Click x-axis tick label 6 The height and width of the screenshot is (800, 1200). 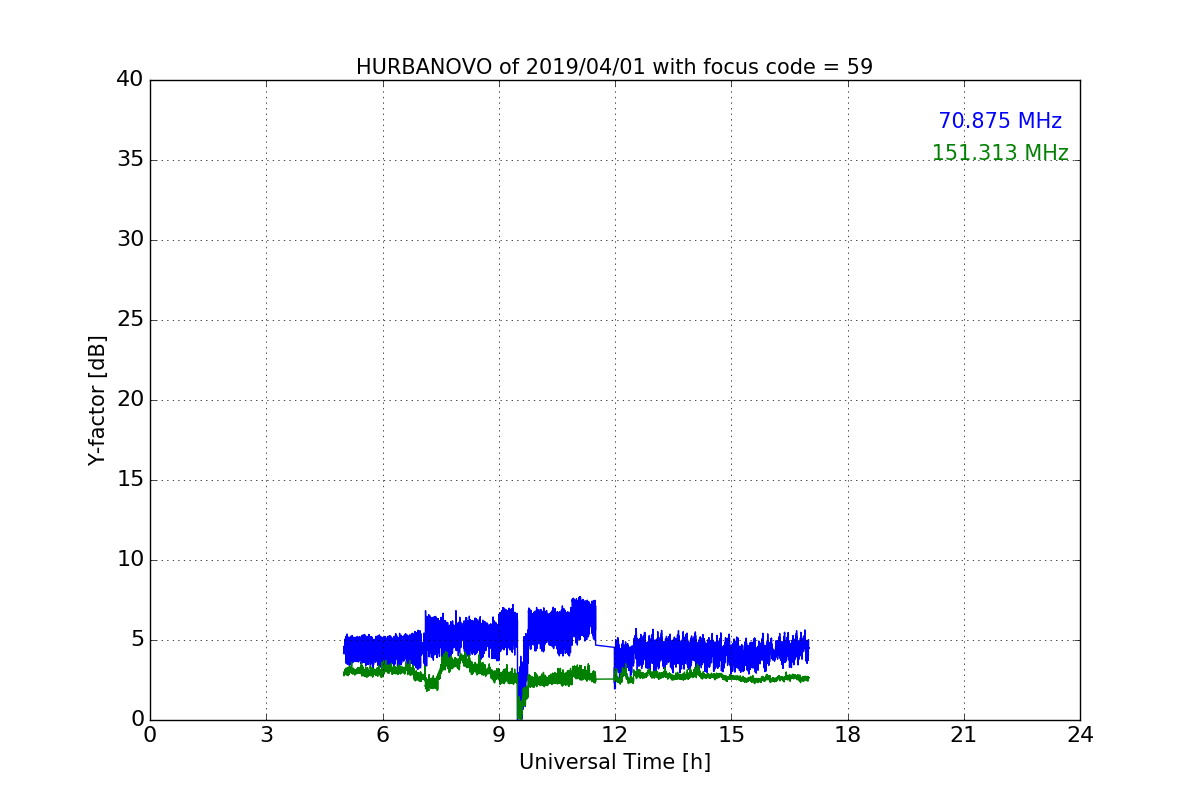pos(382,735)
